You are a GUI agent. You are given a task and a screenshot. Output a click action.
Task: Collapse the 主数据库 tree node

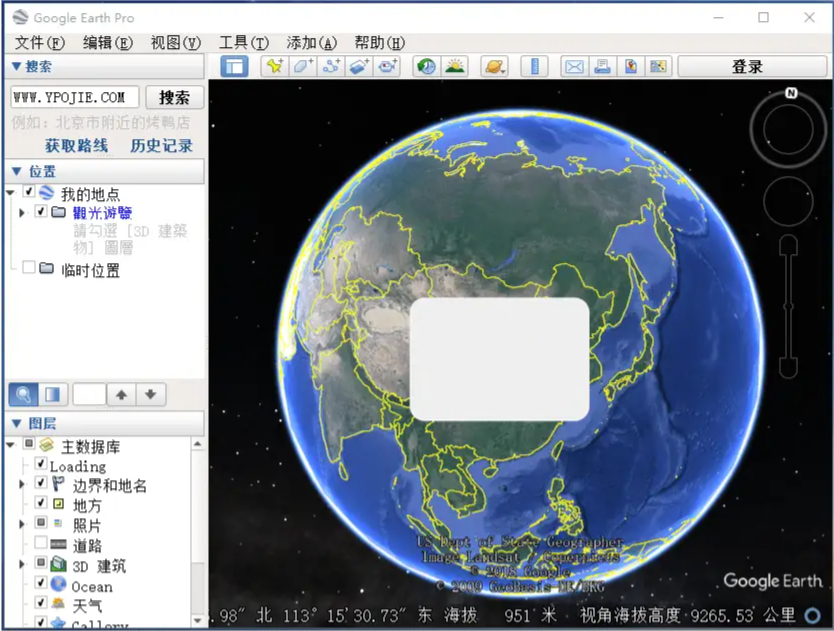tap(11, 444)
